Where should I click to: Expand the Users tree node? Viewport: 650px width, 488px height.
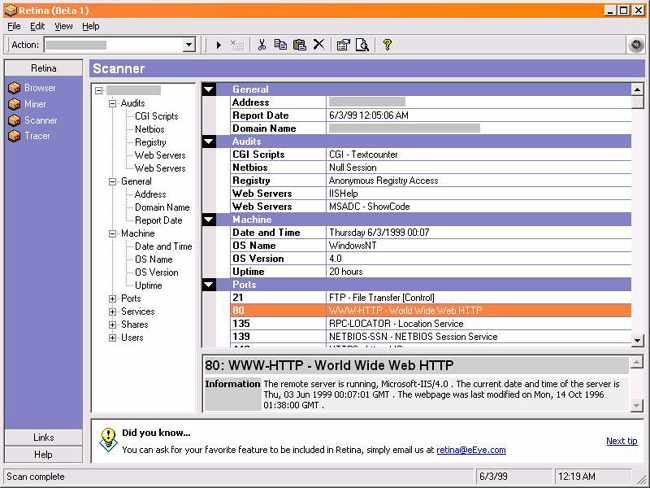pos(112,338)
